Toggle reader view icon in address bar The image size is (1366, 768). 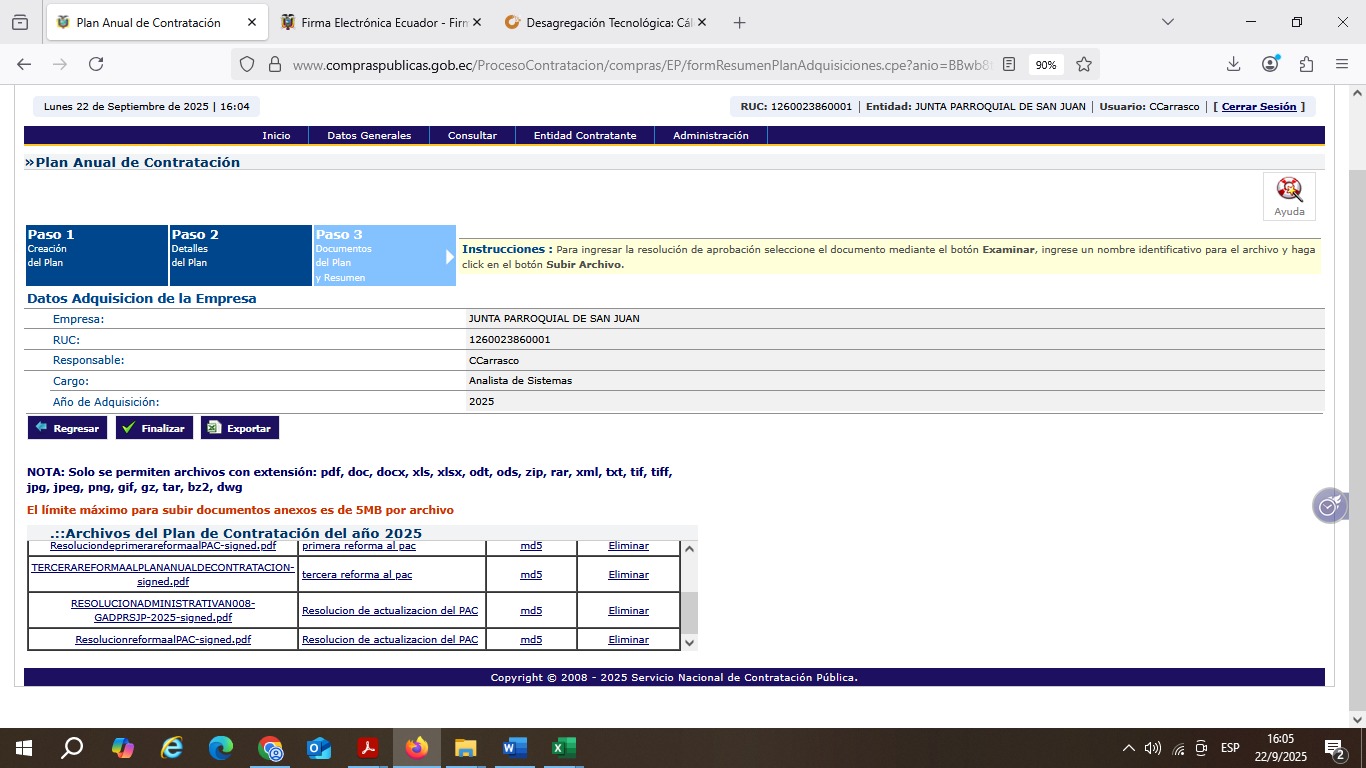1009,64
